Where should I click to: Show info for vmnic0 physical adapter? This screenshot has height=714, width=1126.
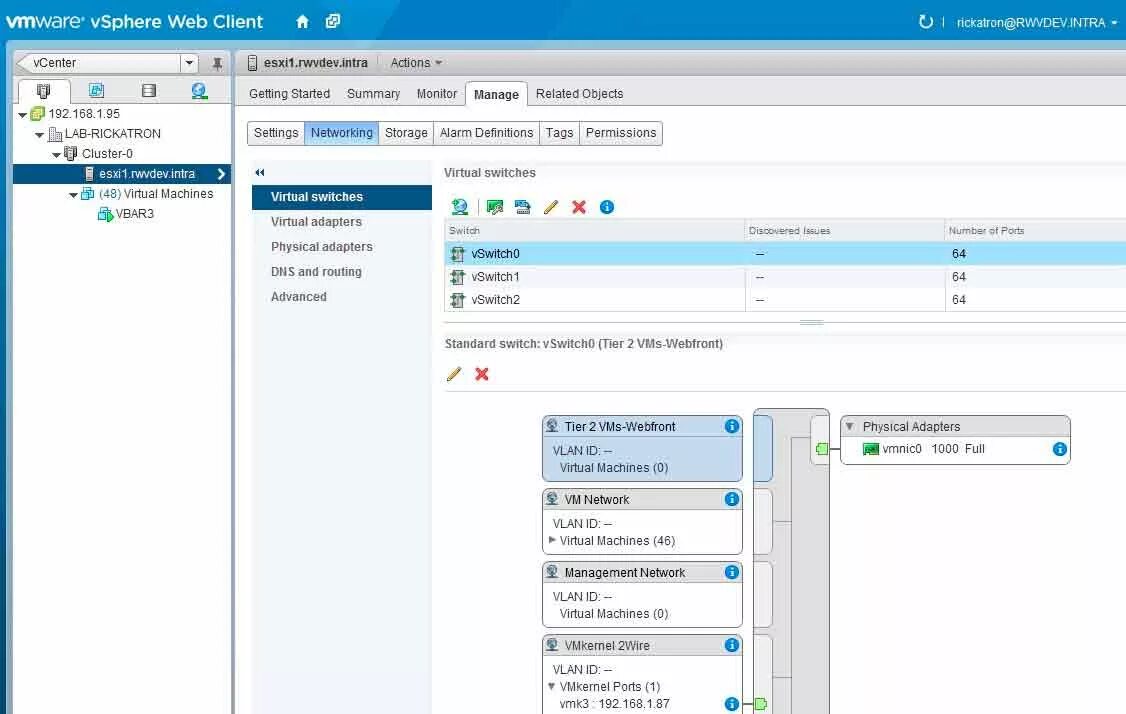coord(1059,449)
